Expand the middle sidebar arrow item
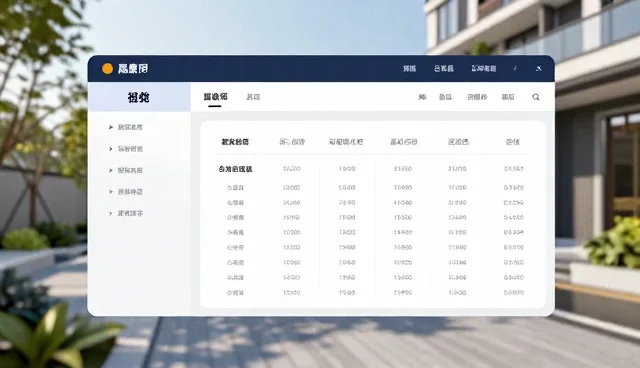Screen dimensions: 640x368 [x=126, y=171]
